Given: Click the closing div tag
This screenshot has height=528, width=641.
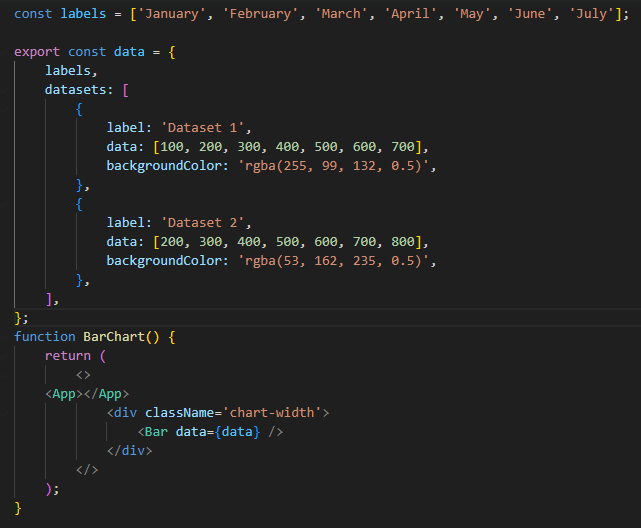Looking at the screenshot, I should (129, 450).
